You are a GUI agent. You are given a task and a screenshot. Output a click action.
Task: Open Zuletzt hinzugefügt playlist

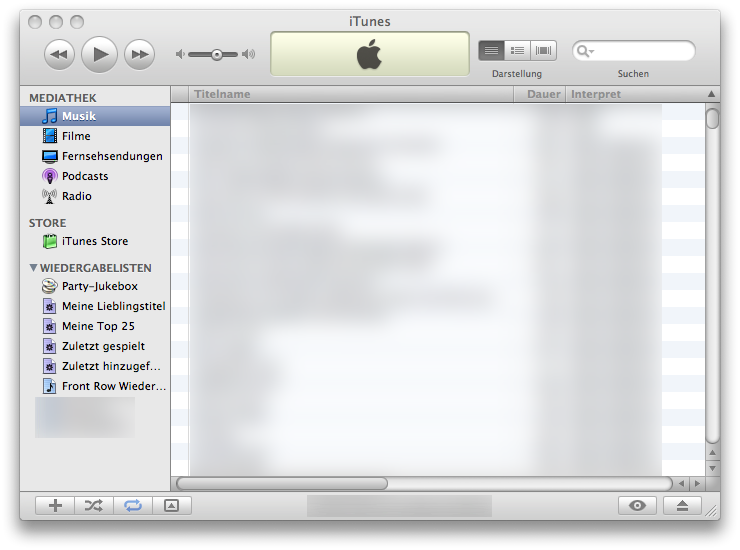click(95, 366)
